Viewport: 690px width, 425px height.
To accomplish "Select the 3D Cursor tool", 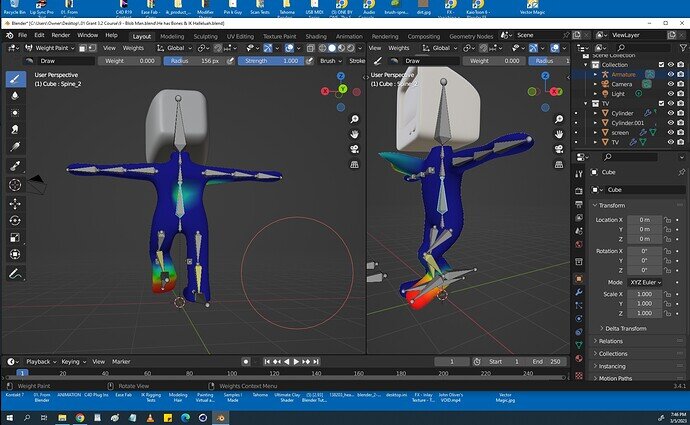I will [x=15, y=185].
